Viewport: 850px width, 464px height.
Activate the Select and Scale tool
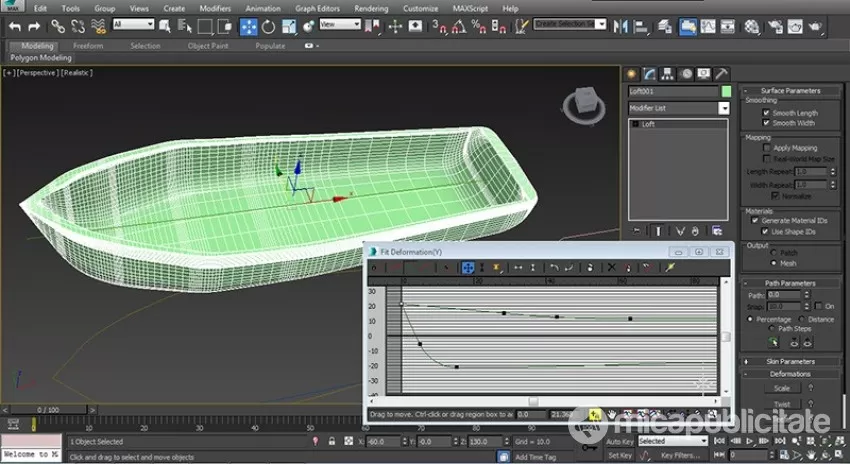point(289,26)
